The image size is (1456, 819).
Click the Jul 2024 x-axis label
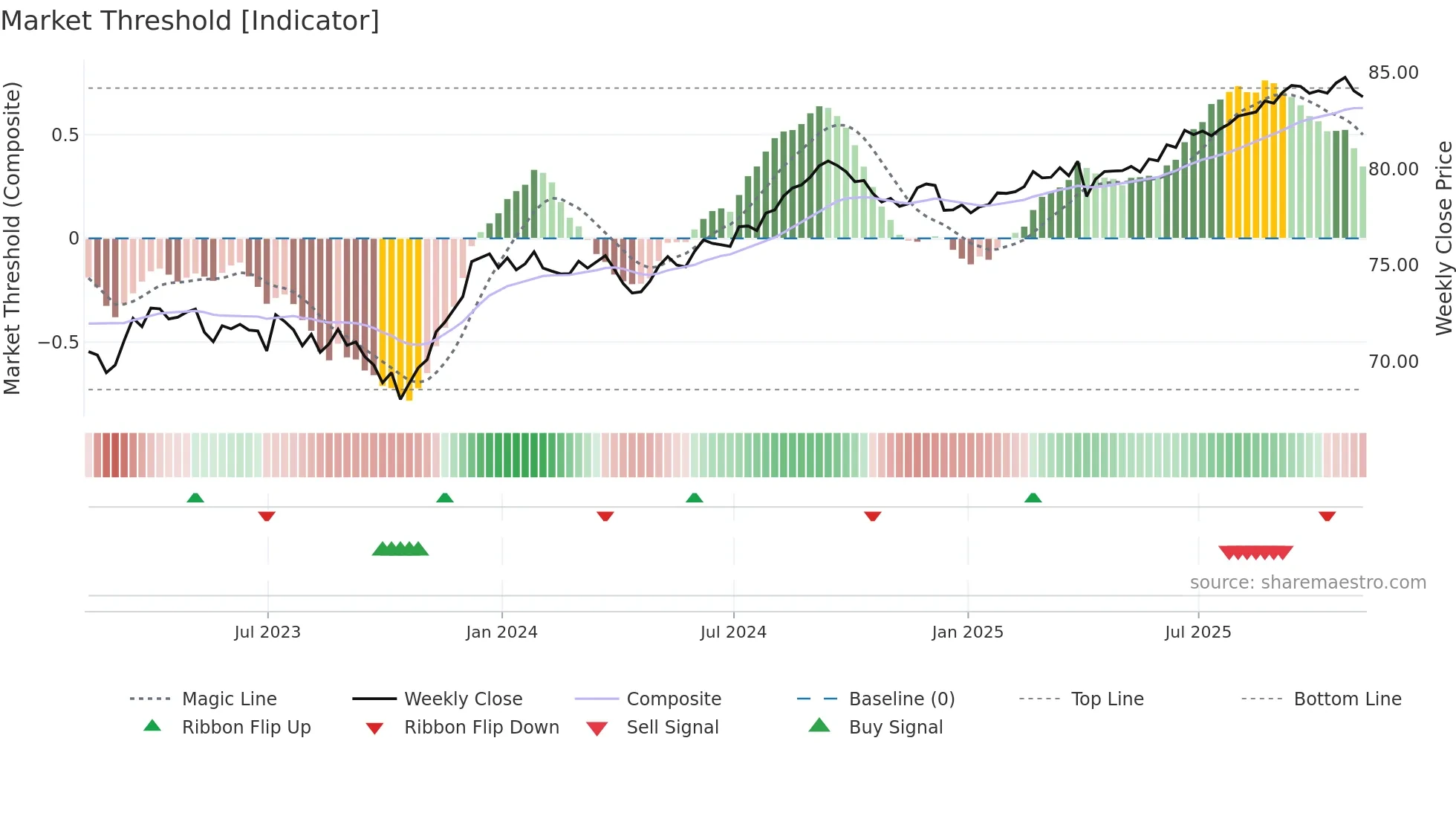pyautogui.click(x=733, y=632)
